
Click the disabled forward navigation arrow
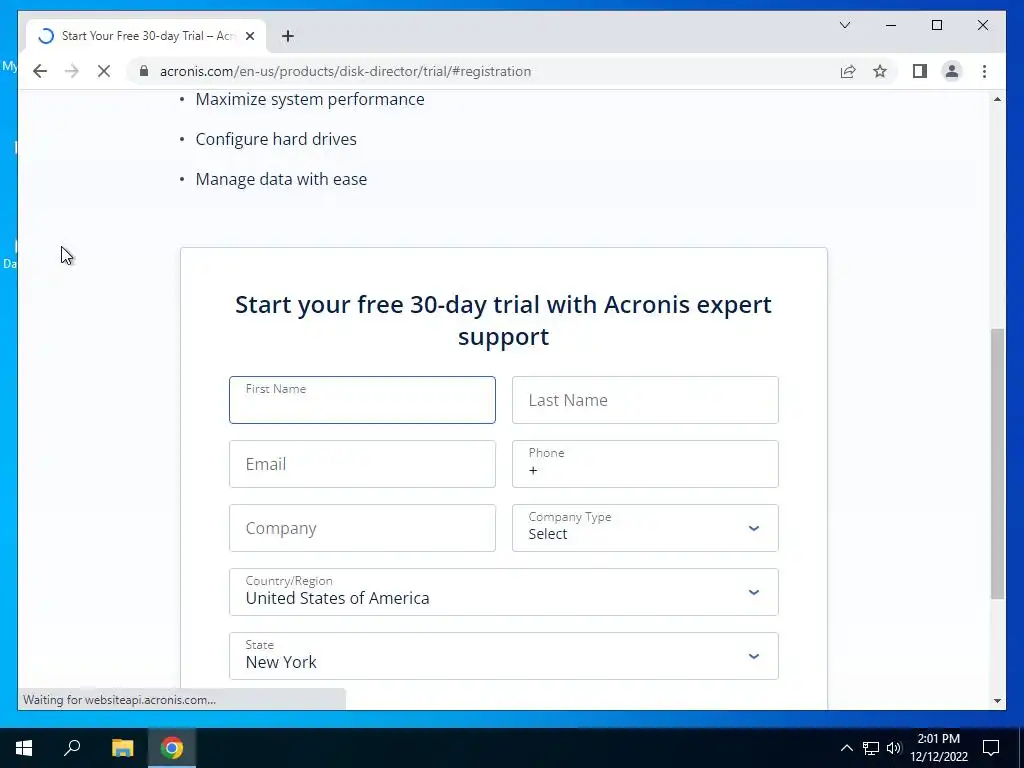(72, 71)
